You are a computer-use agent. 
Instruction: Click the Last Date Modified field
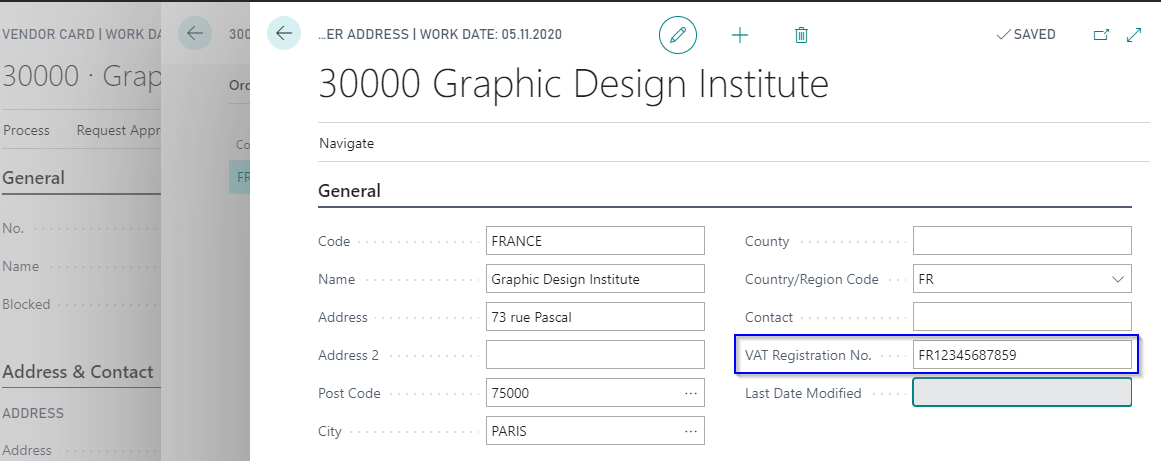(1022, 392)
